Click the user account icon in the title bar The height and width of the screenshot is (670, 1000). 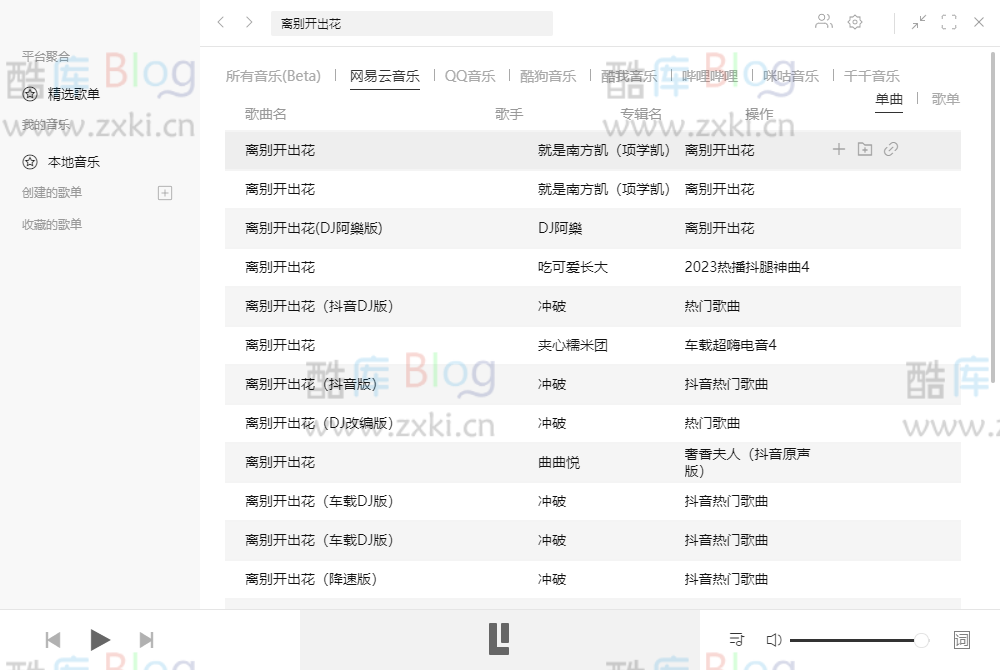[822, 21]
